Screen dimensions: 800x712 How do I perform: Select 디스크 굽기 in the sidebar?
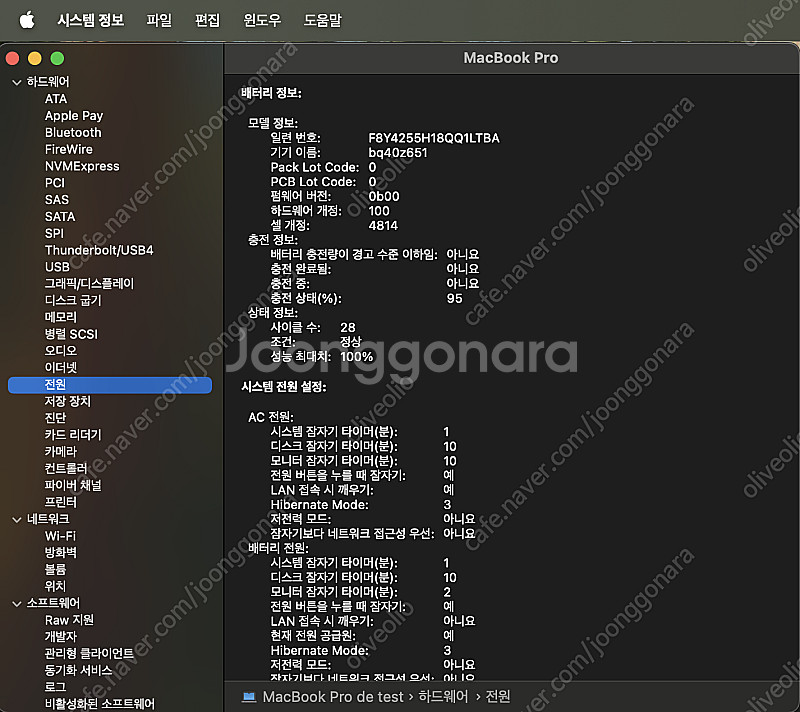[x=73, y=300]
